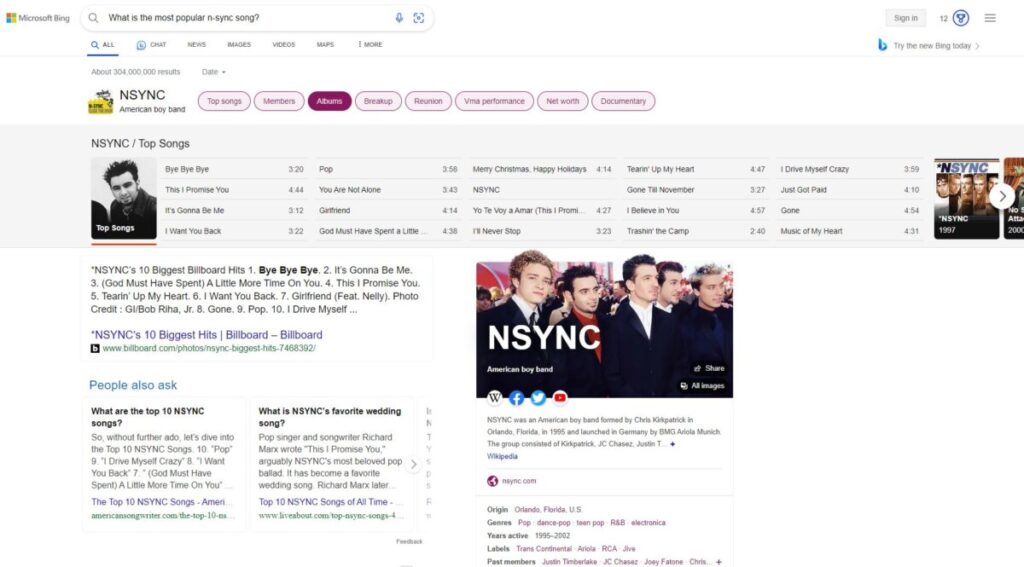Image resolution: width=1024 pixels, height=567 pixels.
Task: Open NSYNC Facebook icon
Action: coord(516,397)
